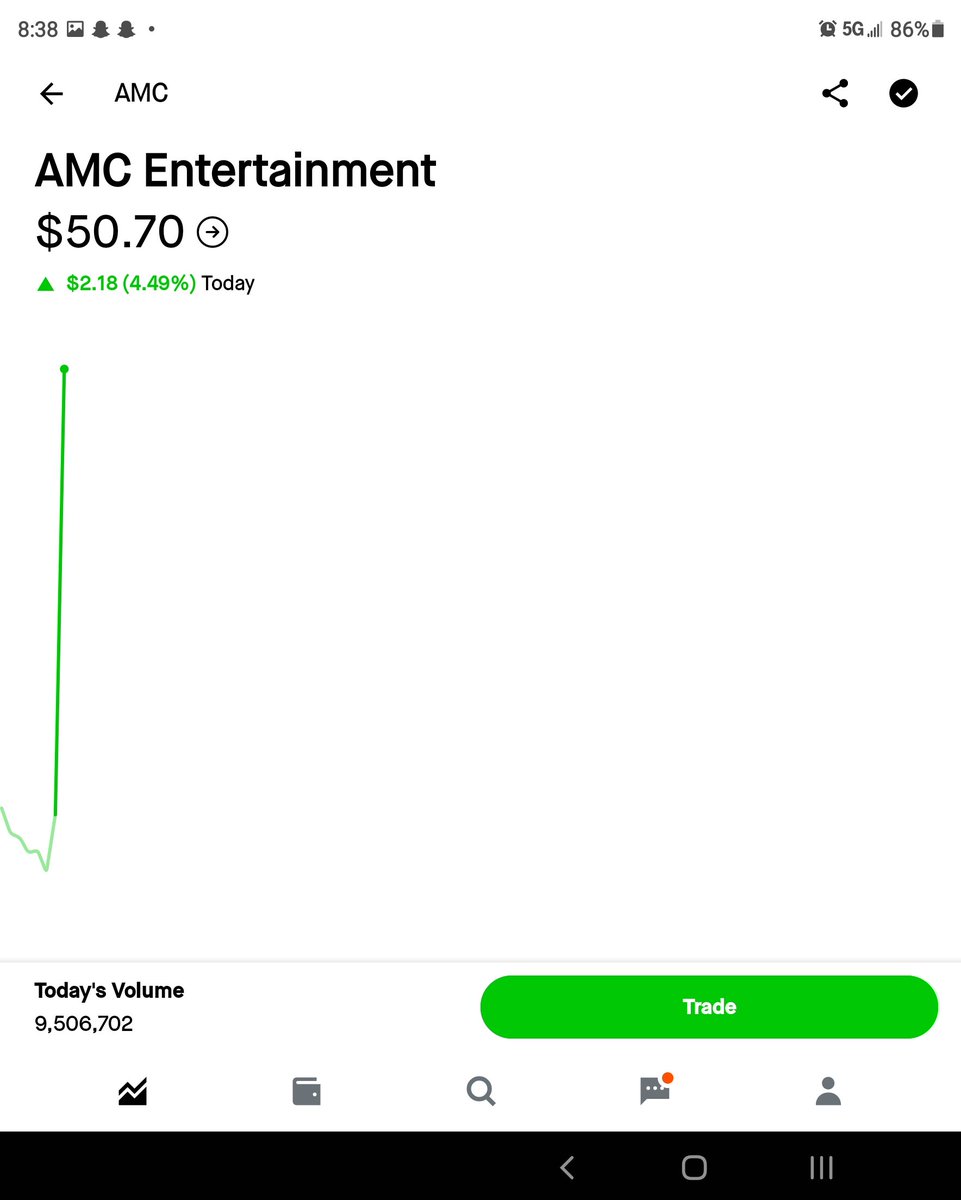
Task: Tap the Today's Volume figure
Action: (x=84, y=1024)
